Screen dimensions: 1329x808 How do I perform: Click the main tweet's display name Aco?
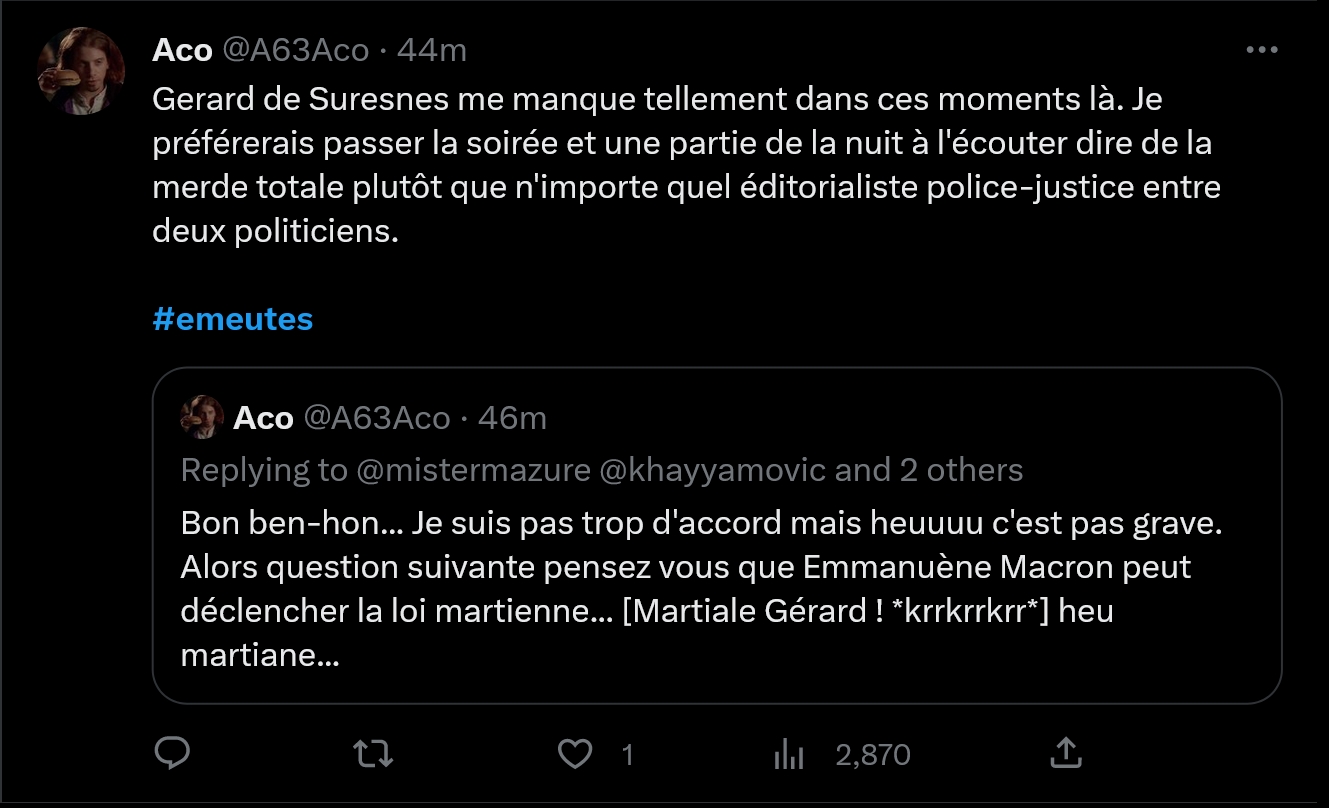point(182,50)
